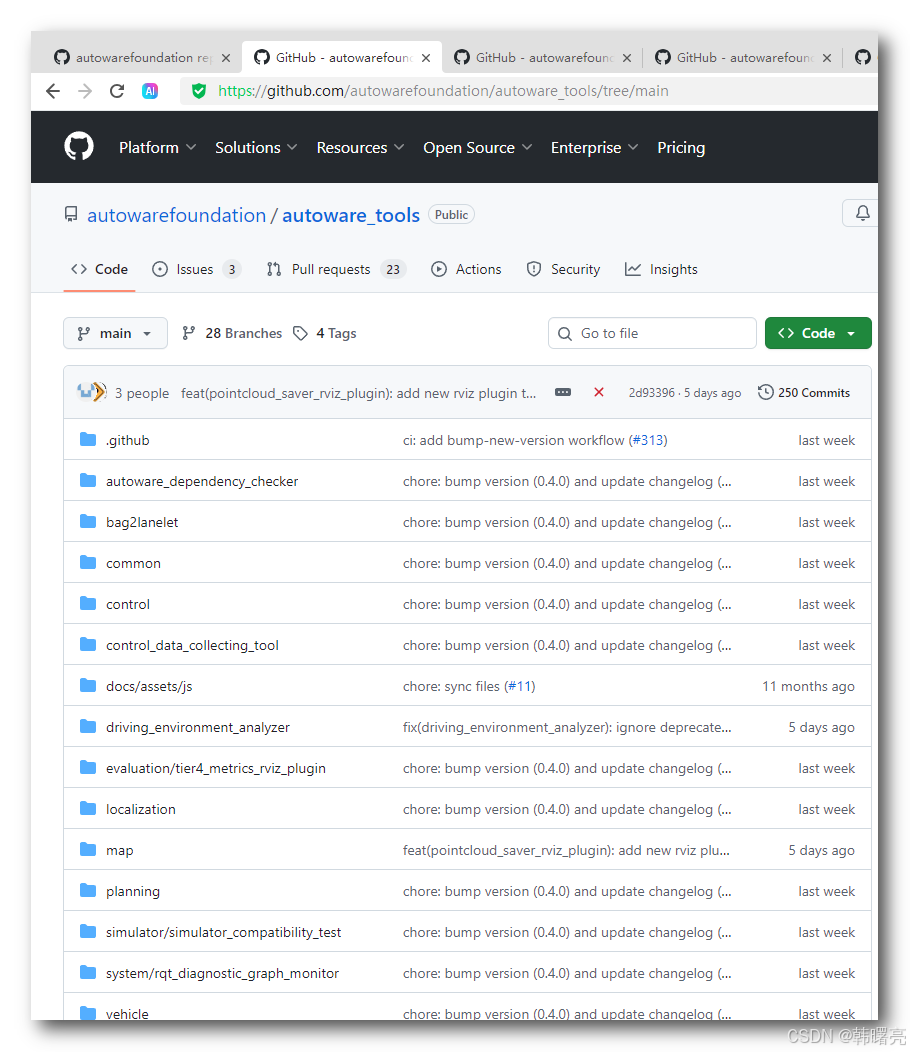Click the notifications bell icon
The image size is (910, 1052).
862,213
